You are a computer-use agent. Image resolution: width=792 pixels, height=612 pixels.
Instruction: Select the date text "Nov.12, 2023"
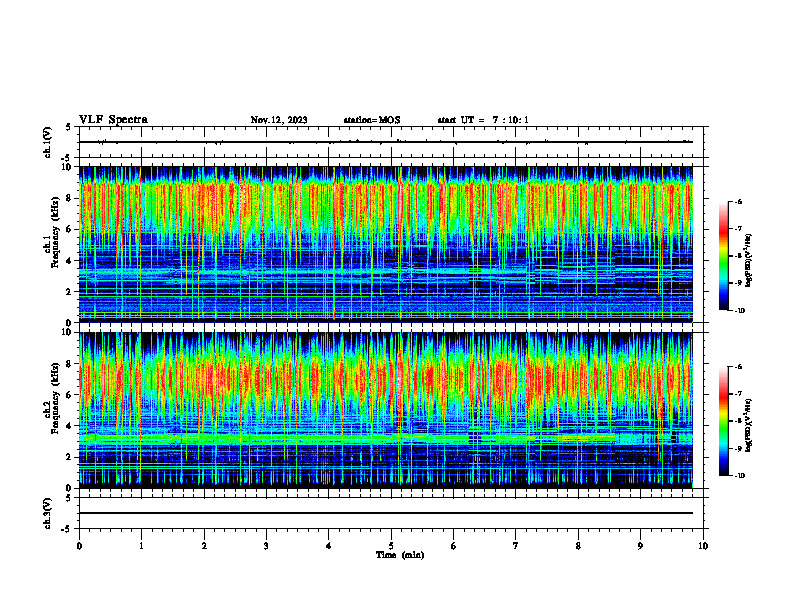click(279, 120)
